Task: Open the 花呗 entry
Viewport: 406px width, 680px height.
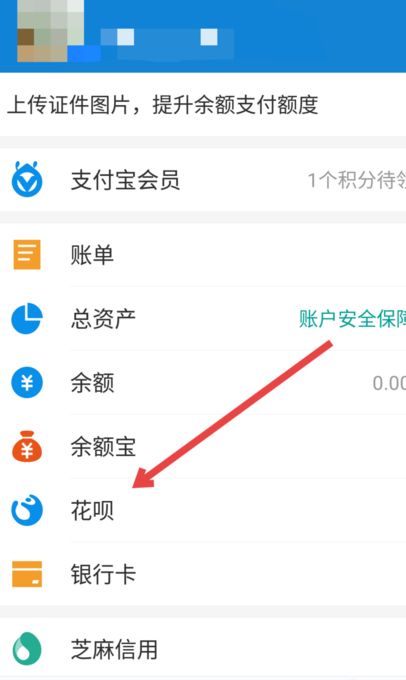Action: tap(203, 510)
